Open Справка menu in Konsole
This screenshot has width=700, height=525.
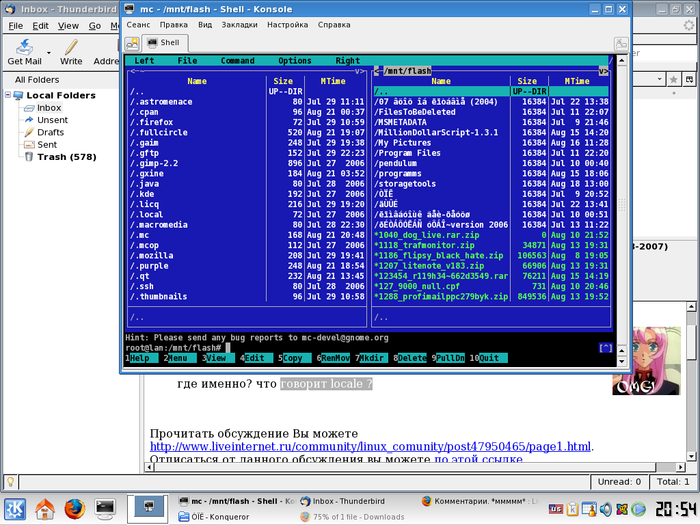pyautogui.click(x=334, y=25)
